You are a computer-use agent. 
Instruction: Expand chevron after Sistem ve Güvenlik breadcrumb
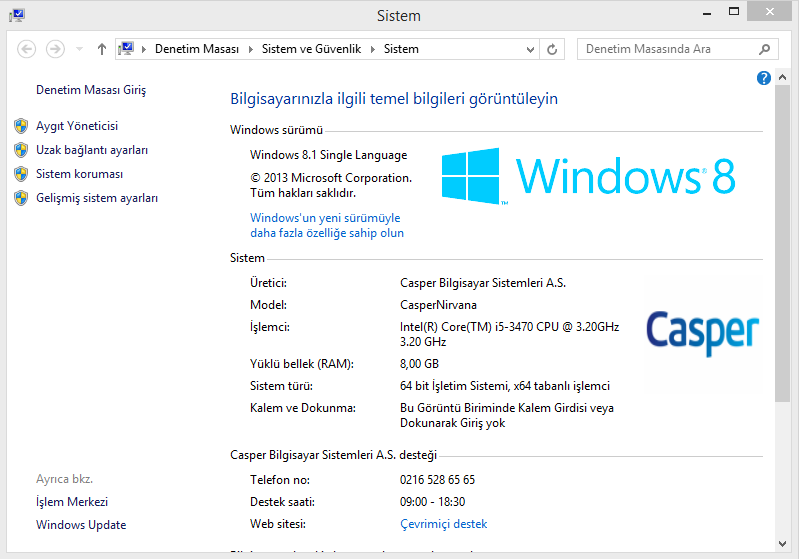point(374,49)
